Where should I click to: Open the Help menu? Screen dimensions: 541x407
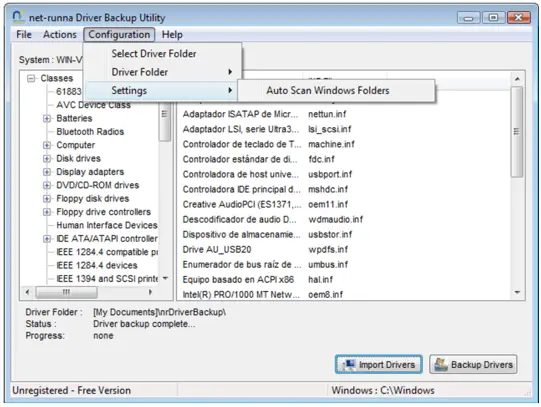coord(172,34)
